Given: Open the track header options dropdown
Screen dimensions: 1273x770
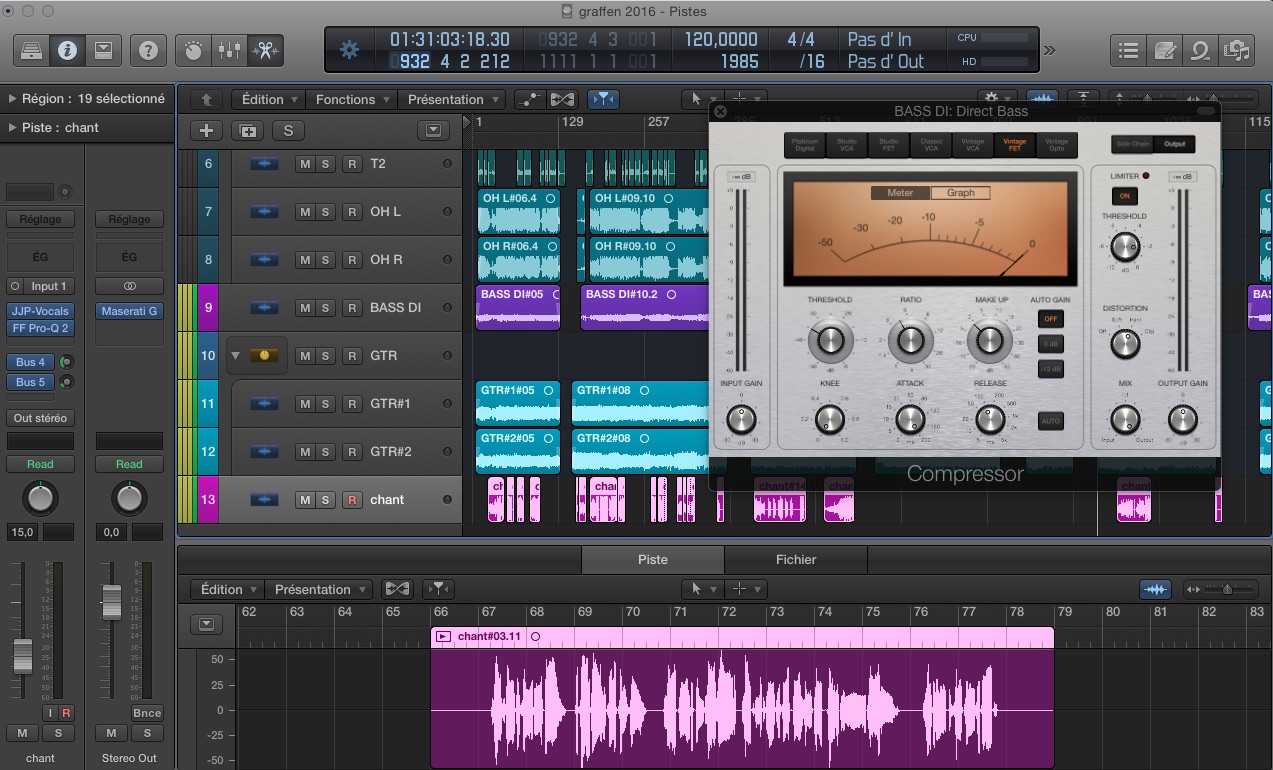Looking at the screenshot, I should pos(433,130).
